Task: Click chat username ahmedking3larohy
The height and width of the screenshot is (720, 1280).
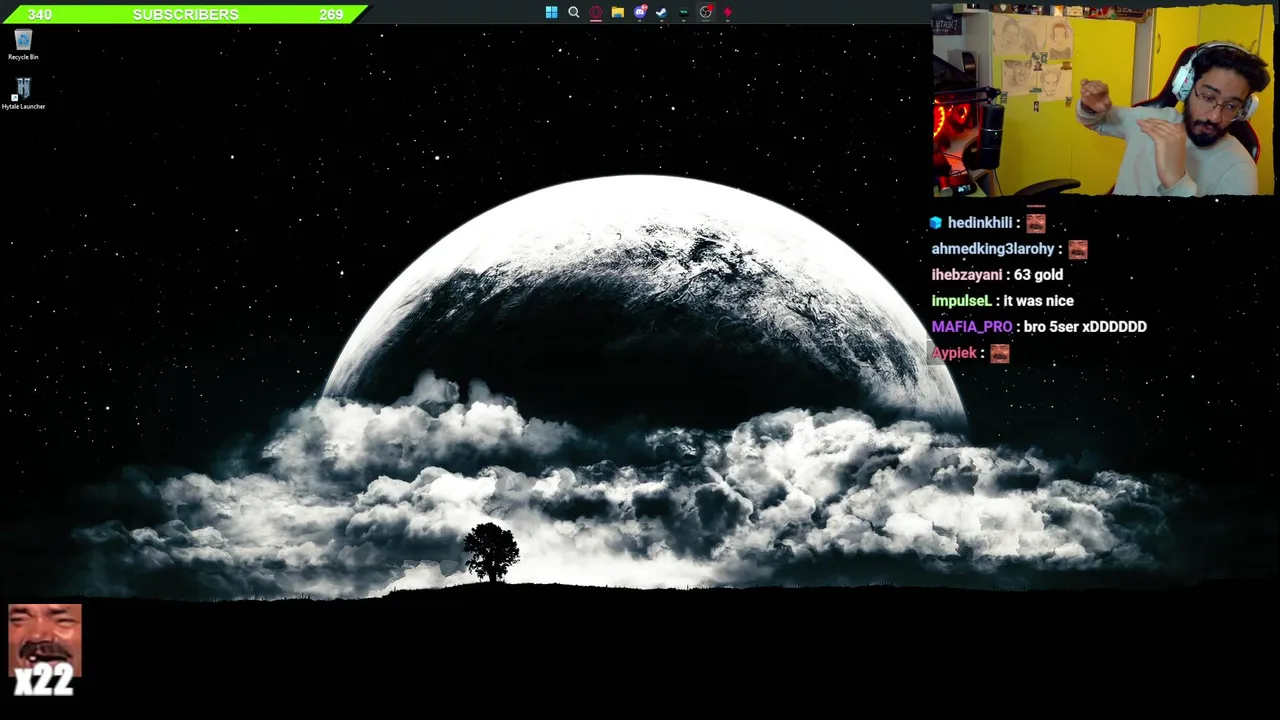Action: coord(993,249)
